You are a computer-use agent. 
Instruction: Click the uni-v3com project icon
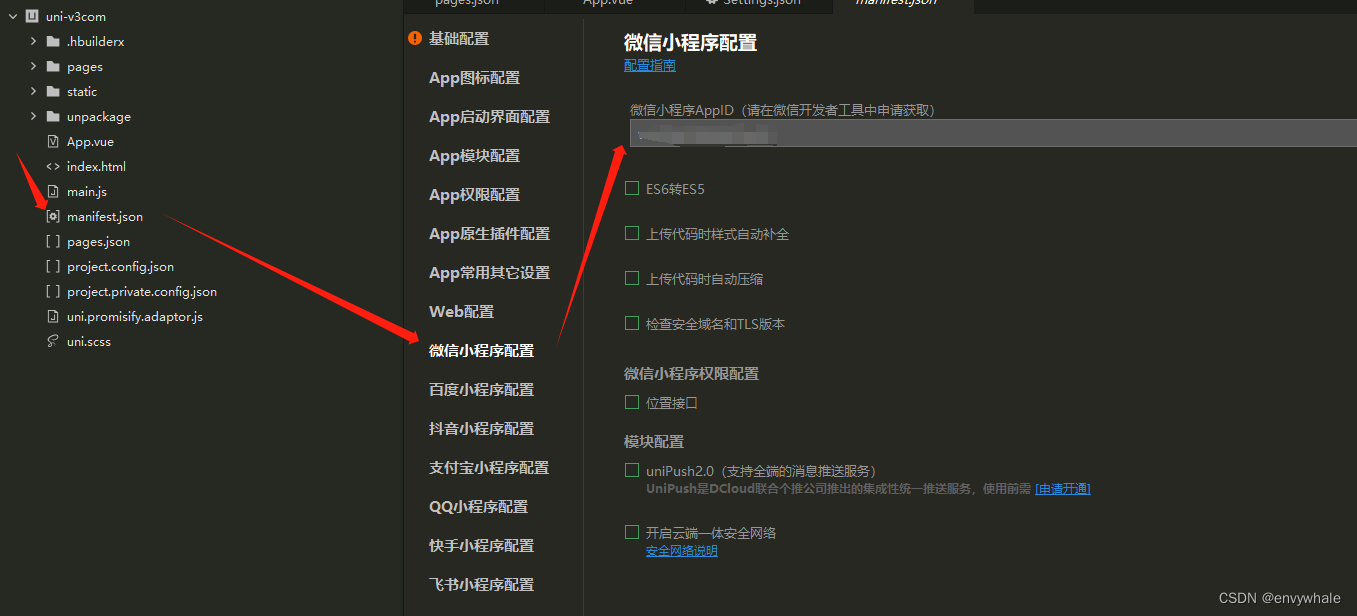point(32,17)
